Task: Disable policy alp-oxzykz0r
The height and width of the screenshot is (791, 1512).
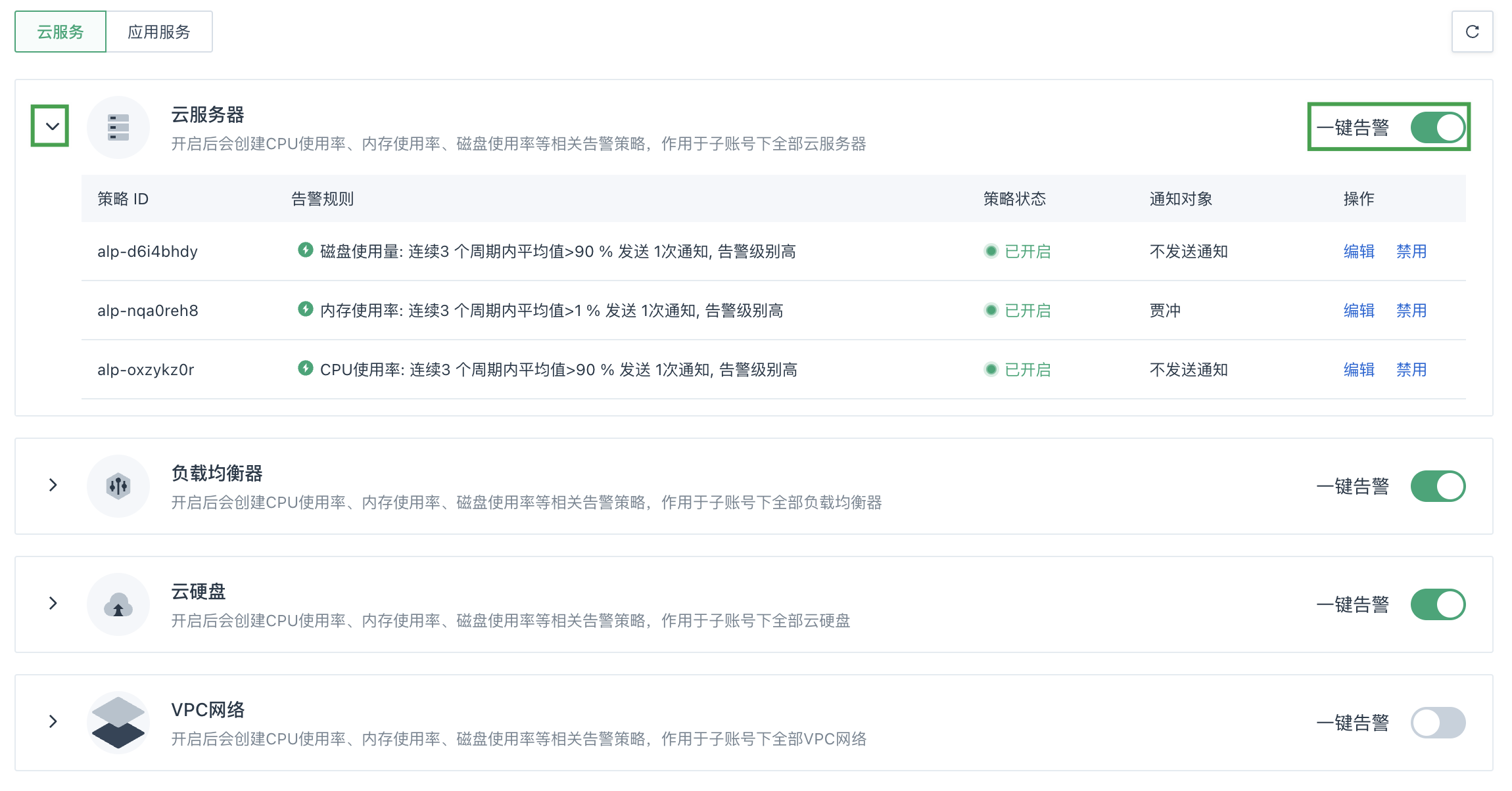Action: pos(1411,369)
